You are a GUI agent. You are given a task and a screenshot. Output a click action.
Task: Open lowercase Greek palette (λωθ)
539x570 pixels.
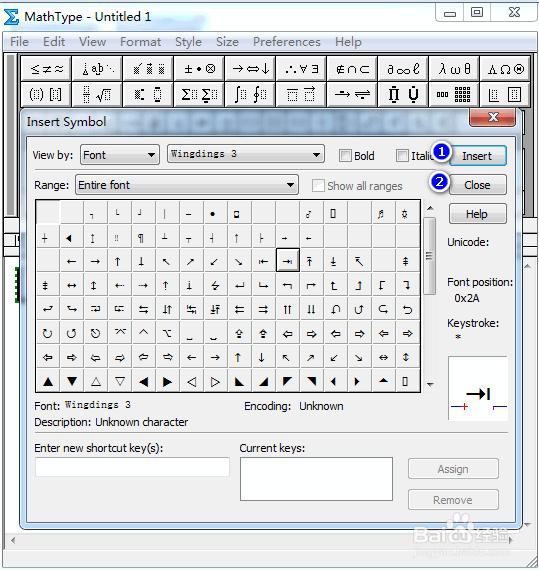(454, 68)
